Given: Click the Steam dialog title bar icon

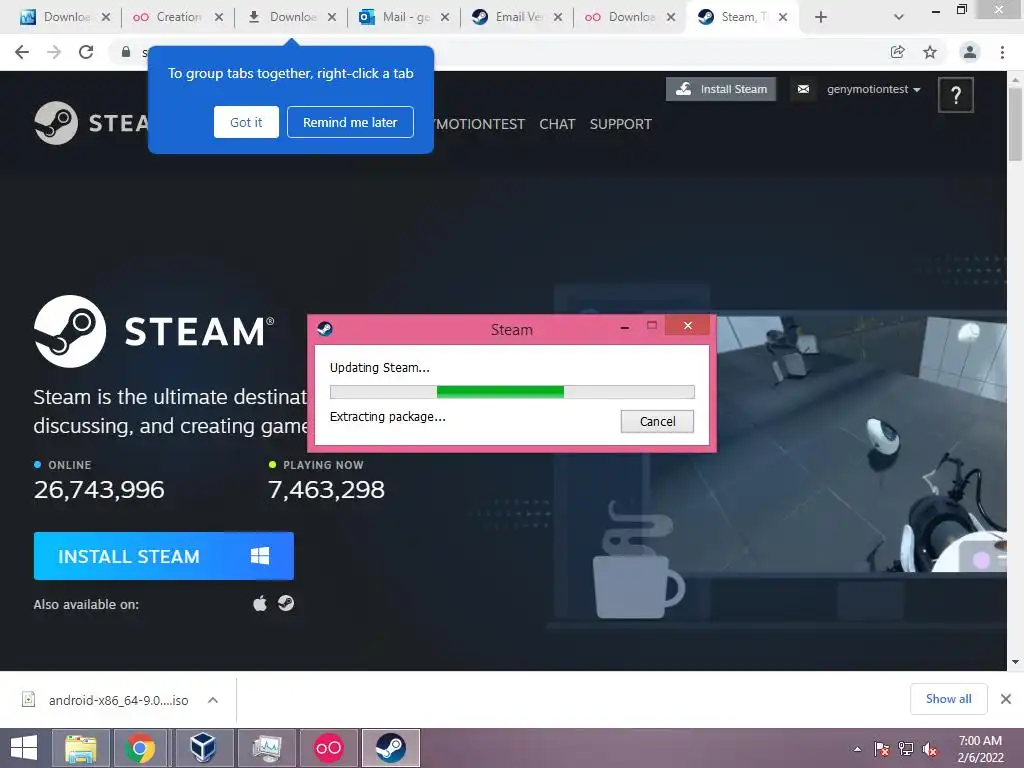Looking at the screenshot, I should point(325,328).
